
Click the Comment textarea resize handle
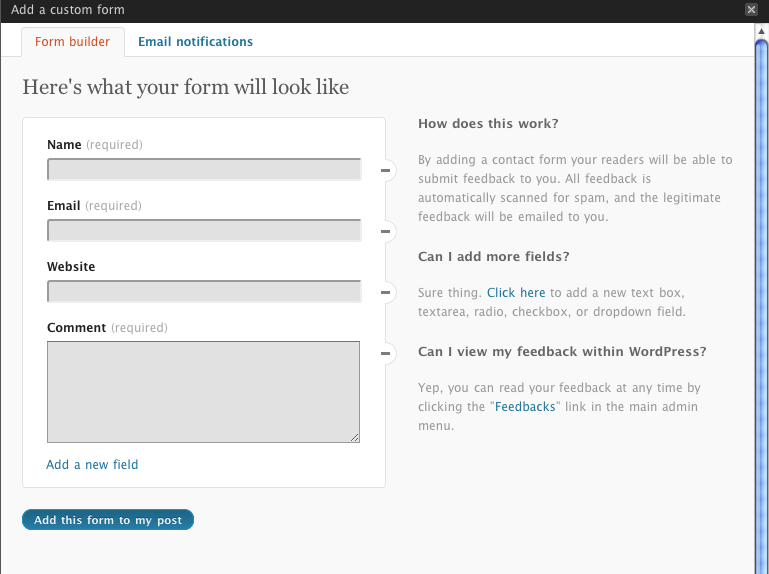click(354, 437)
